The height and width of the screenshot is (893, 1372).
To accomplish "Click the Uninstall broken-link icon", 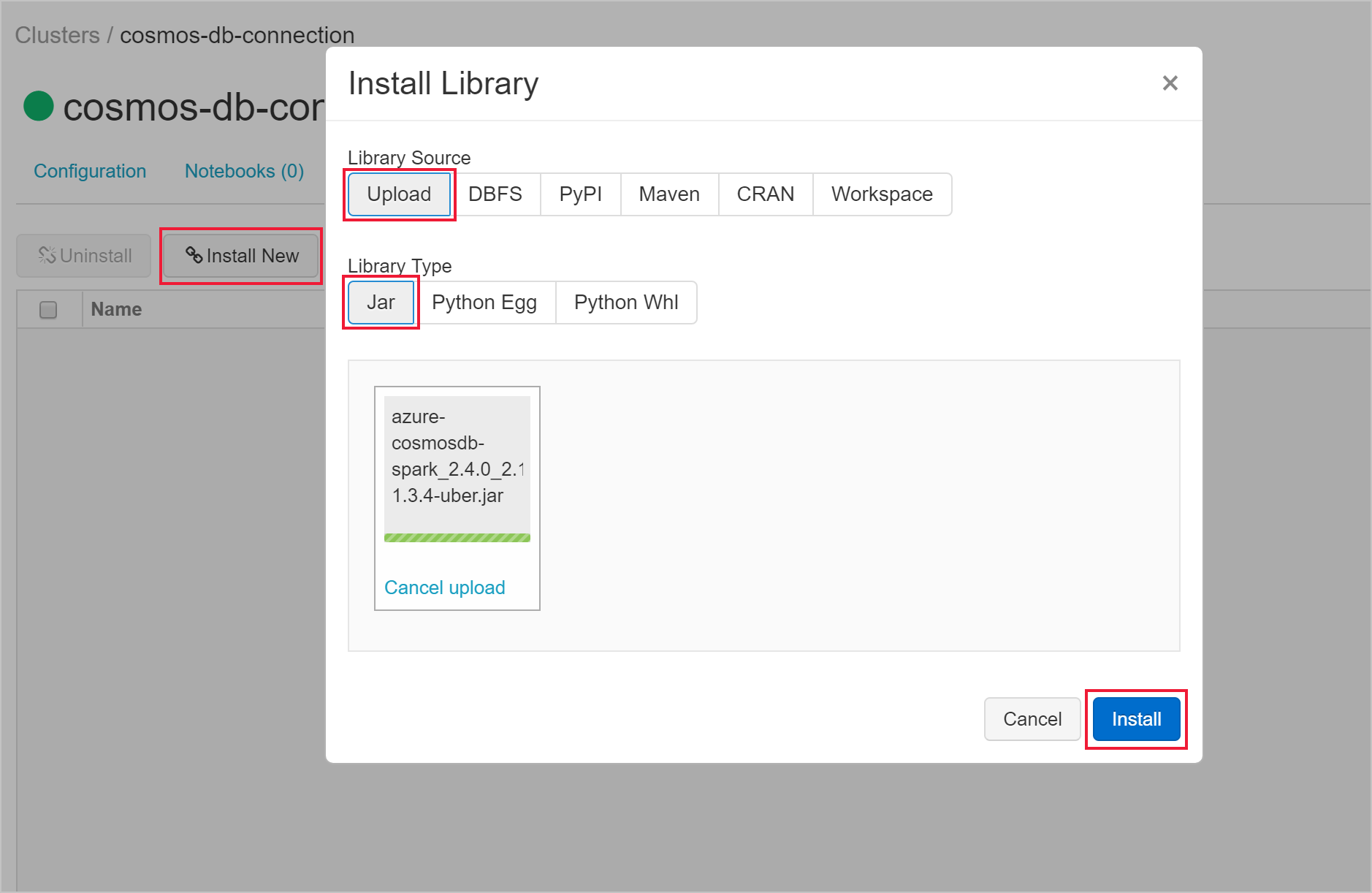I will [47, 255].
